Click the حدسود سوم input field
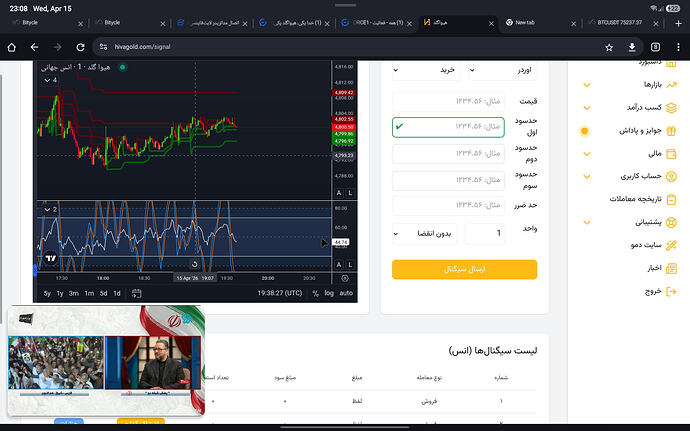690x431 pixels. (x=448, y=180)
